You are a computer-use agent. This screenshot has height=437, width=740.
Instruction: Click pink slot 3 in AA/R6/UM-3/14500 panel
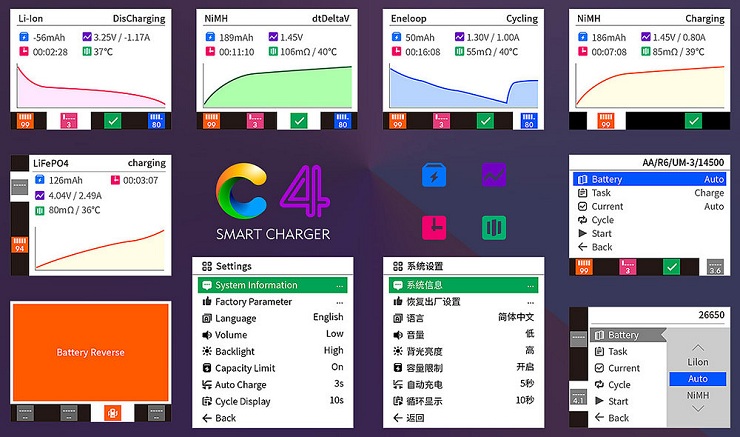click(x=628, y=267)
